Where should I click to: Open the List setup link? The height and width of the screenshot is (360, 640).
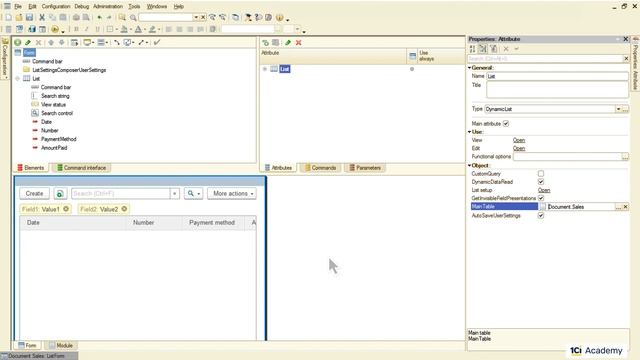click(x=544, y=190)
